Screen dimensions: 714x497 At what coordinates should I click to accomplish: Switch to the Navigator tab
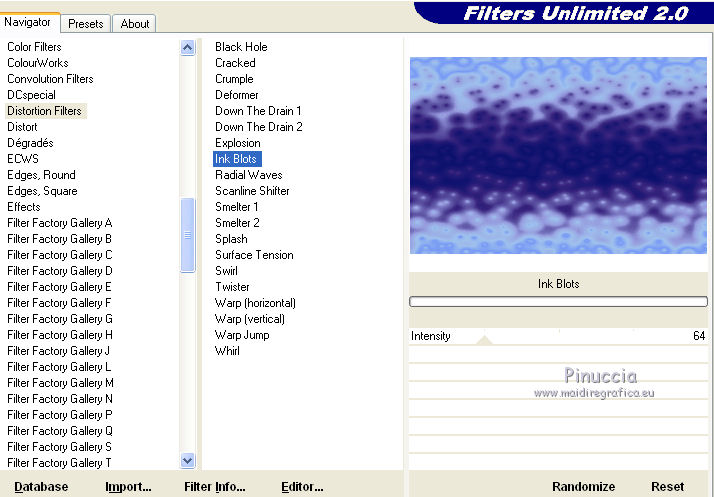28,22
